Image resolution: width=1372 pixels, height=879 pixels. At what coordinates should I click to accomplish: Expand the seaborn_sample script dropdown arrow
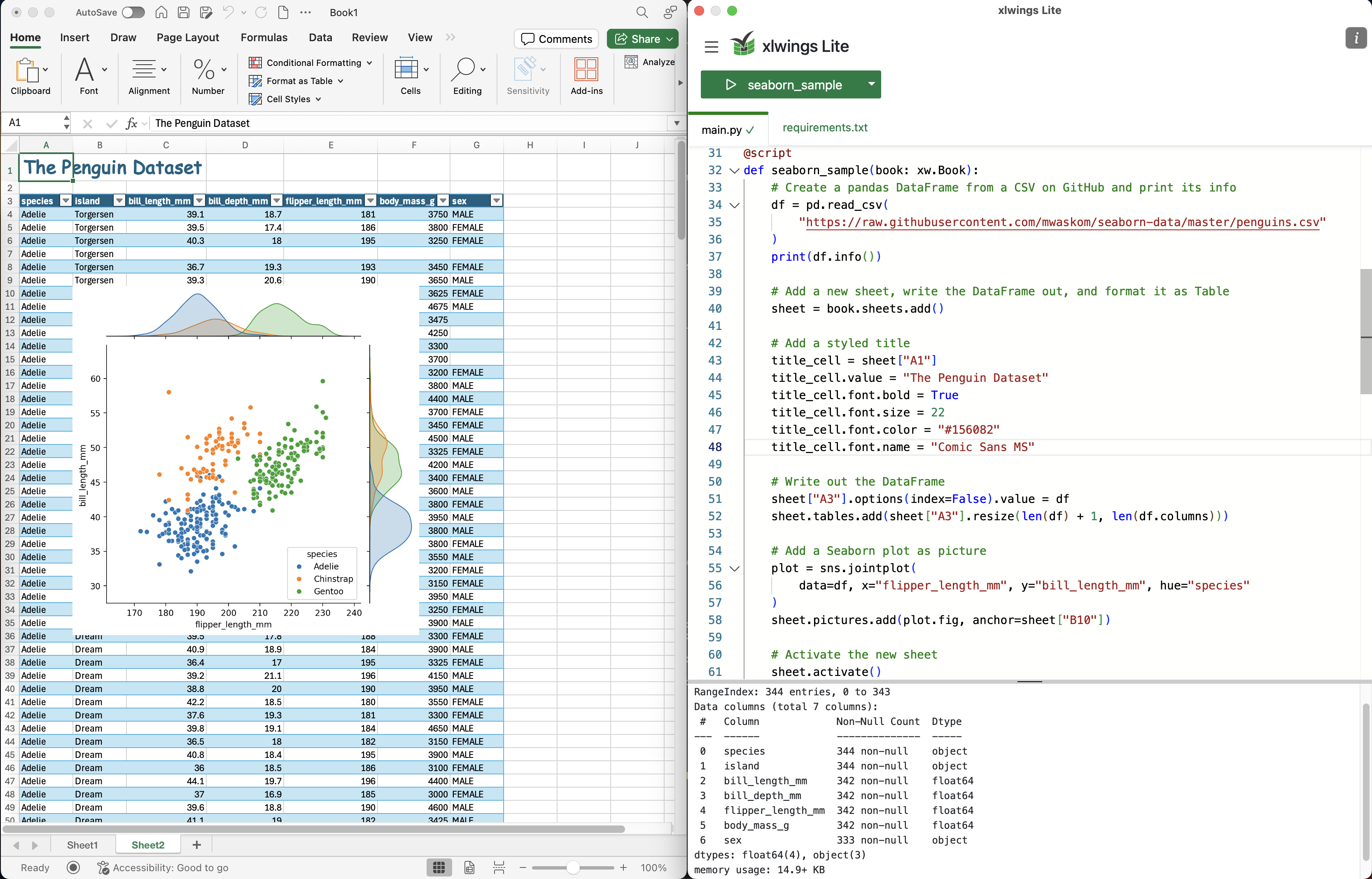pos(871,84)
